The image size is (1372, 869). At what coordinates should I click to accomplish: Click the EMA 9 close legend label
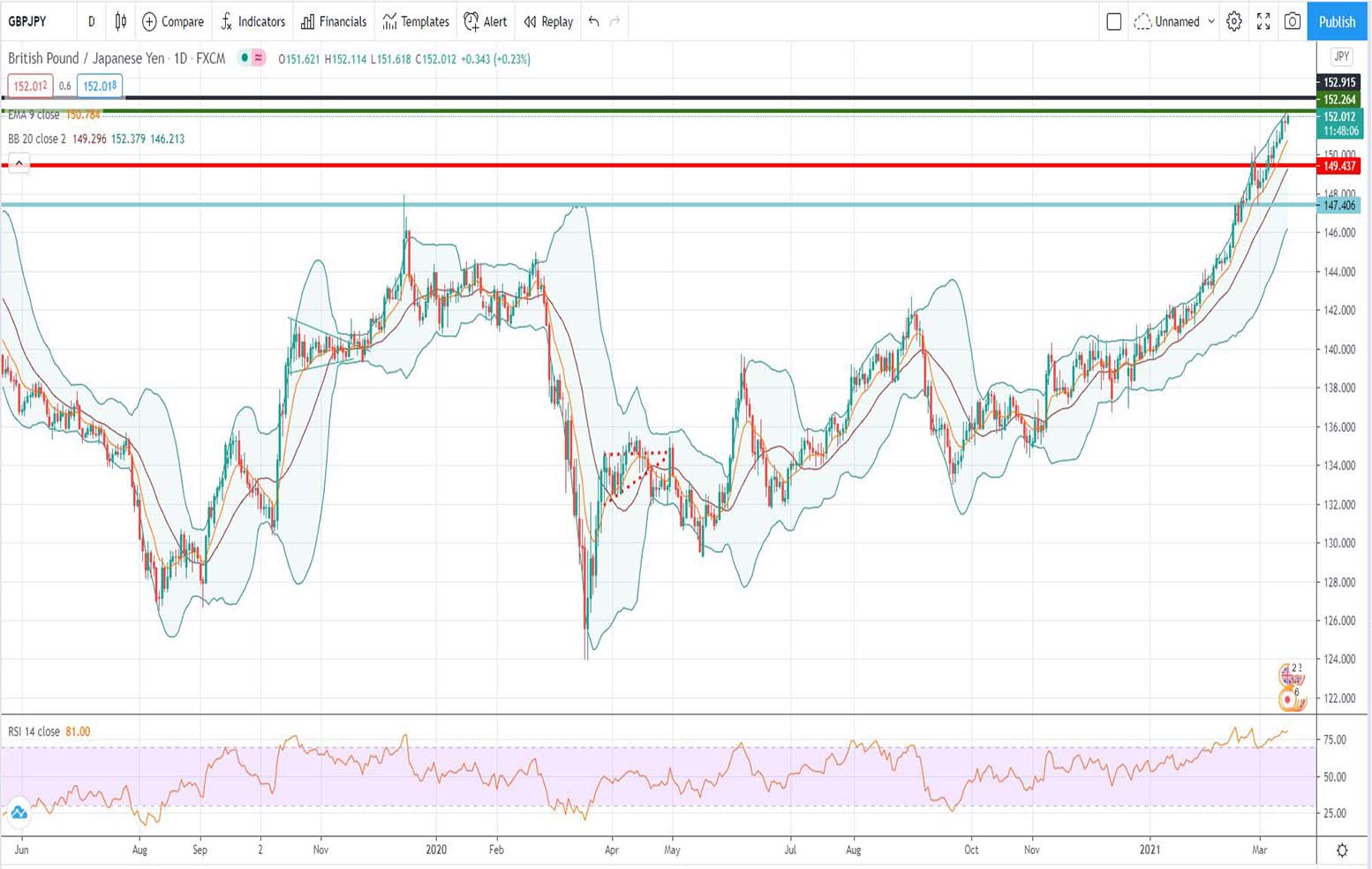[34, 115]
